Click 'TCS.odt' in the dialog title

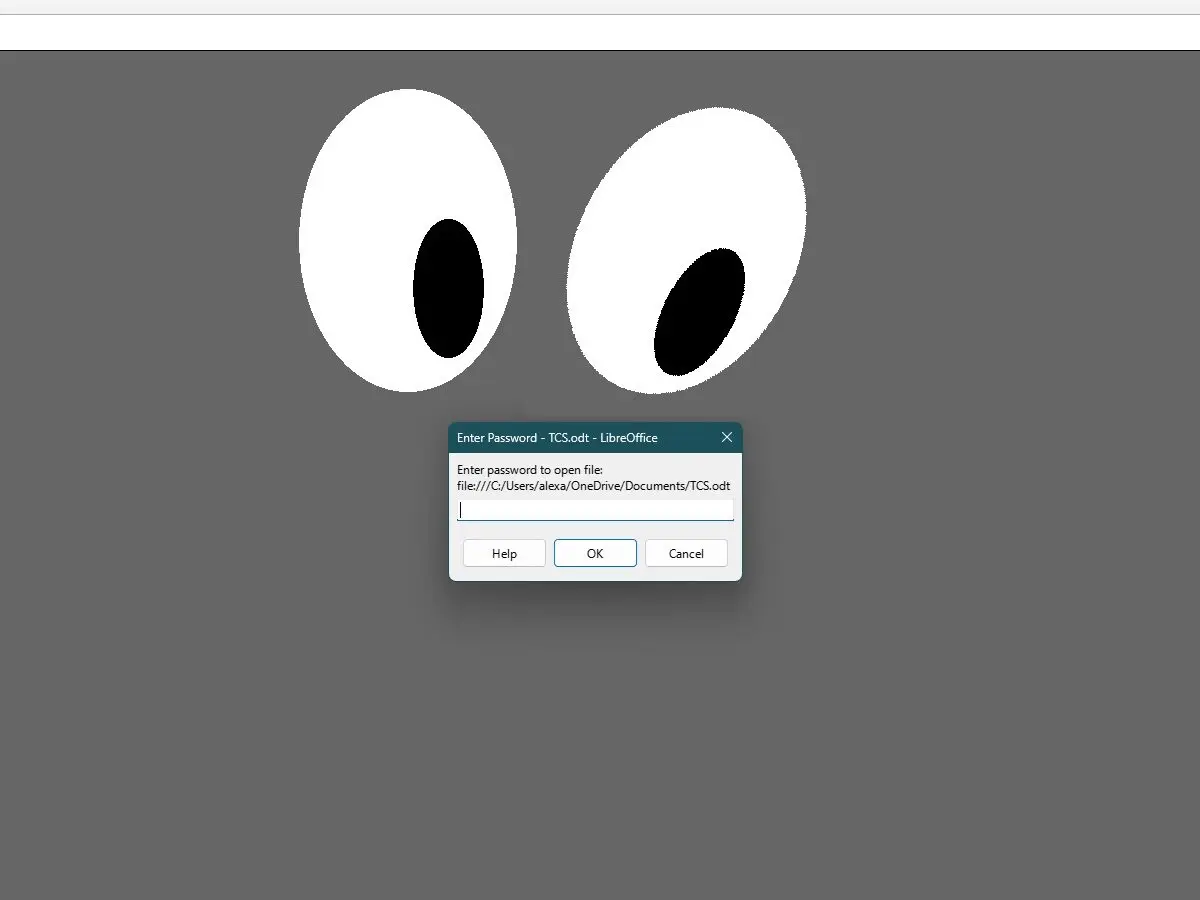pos(570,438)
